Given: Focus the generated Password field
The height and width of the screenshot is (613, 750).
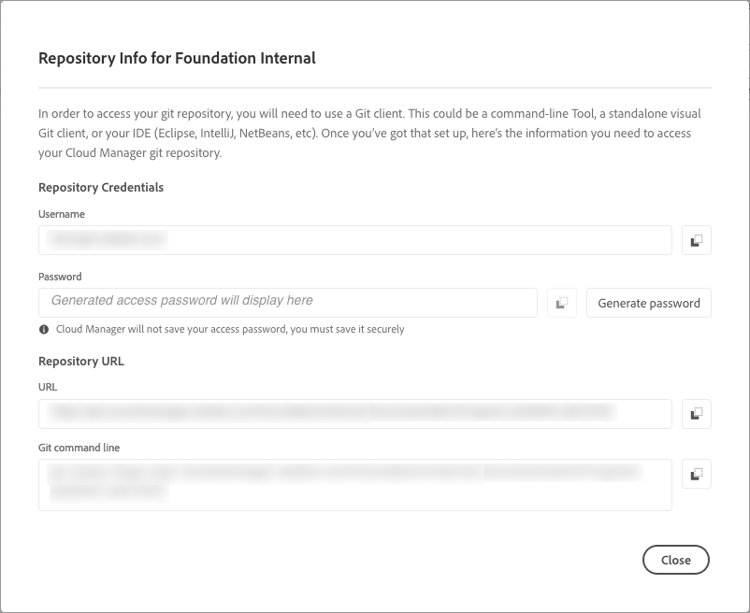Looking at the screenshot, I should 288,302.
